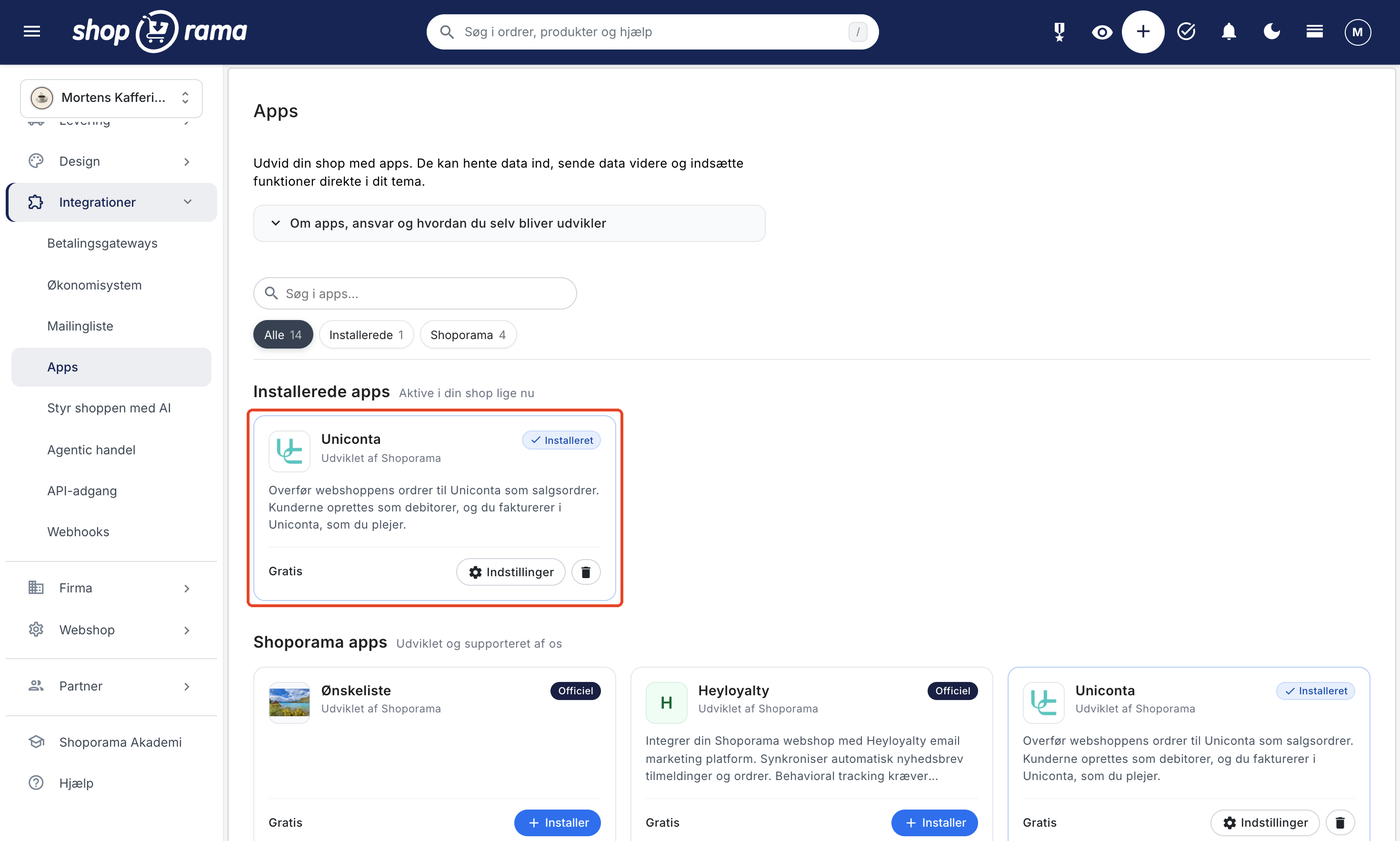Open the checkmark tasks icon in the header
Viewport: 1400px width, 841px height.
pos(1186,32)
